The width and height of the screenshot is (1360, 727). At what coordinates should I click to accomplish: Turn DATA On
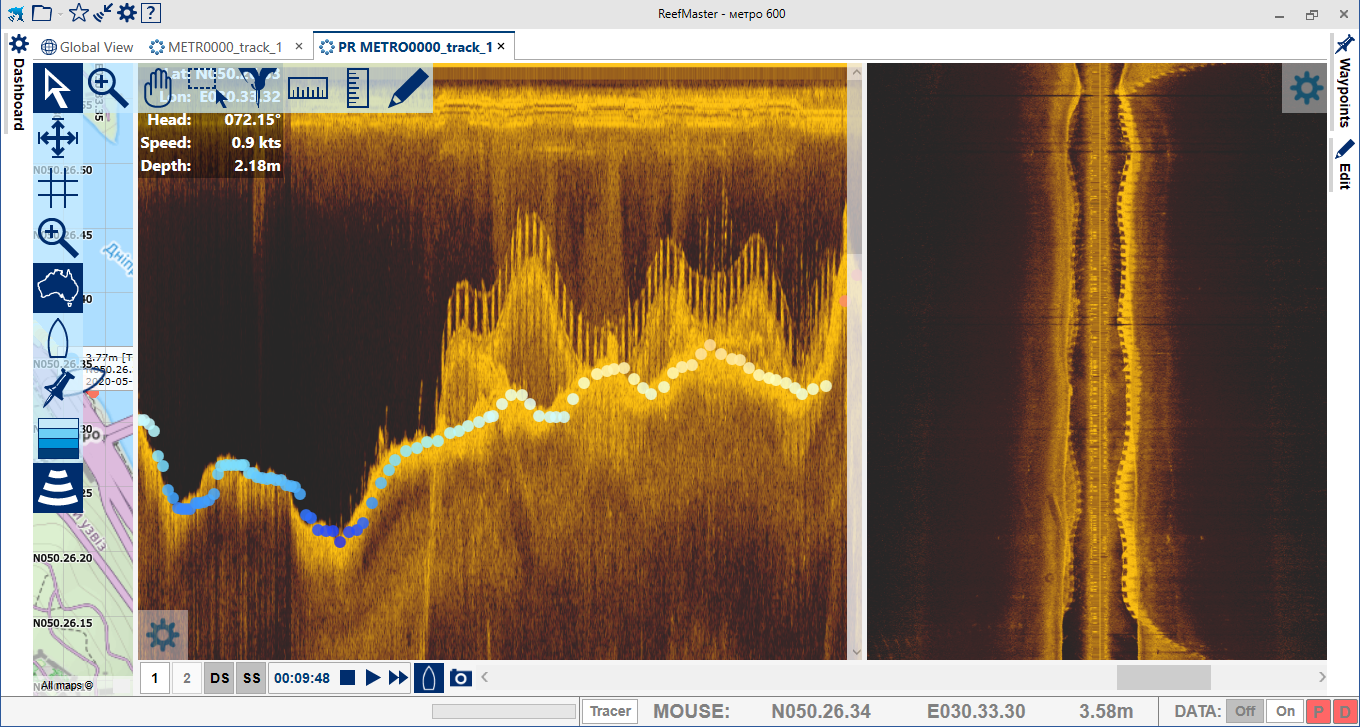pyautogui.click(x=1286, y=711)
